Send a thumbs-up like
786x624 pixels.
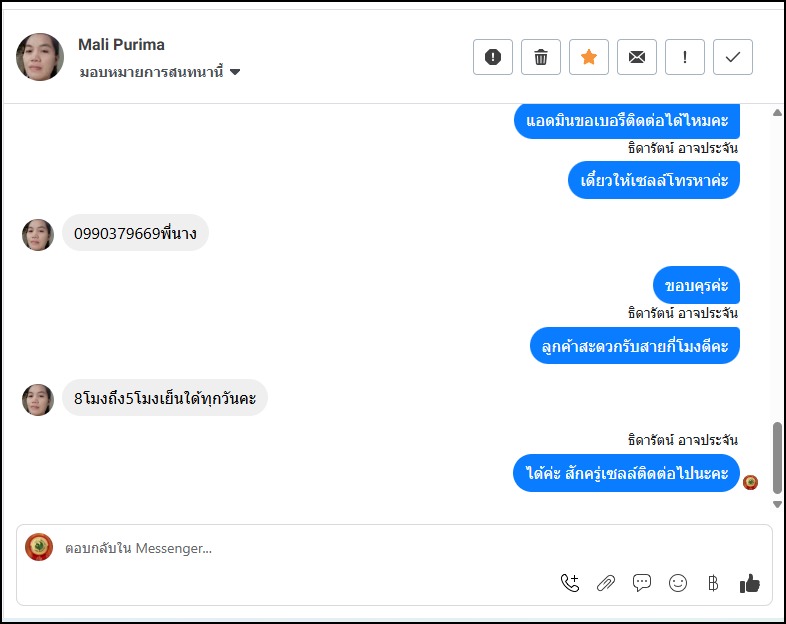(x=750, y=583)
